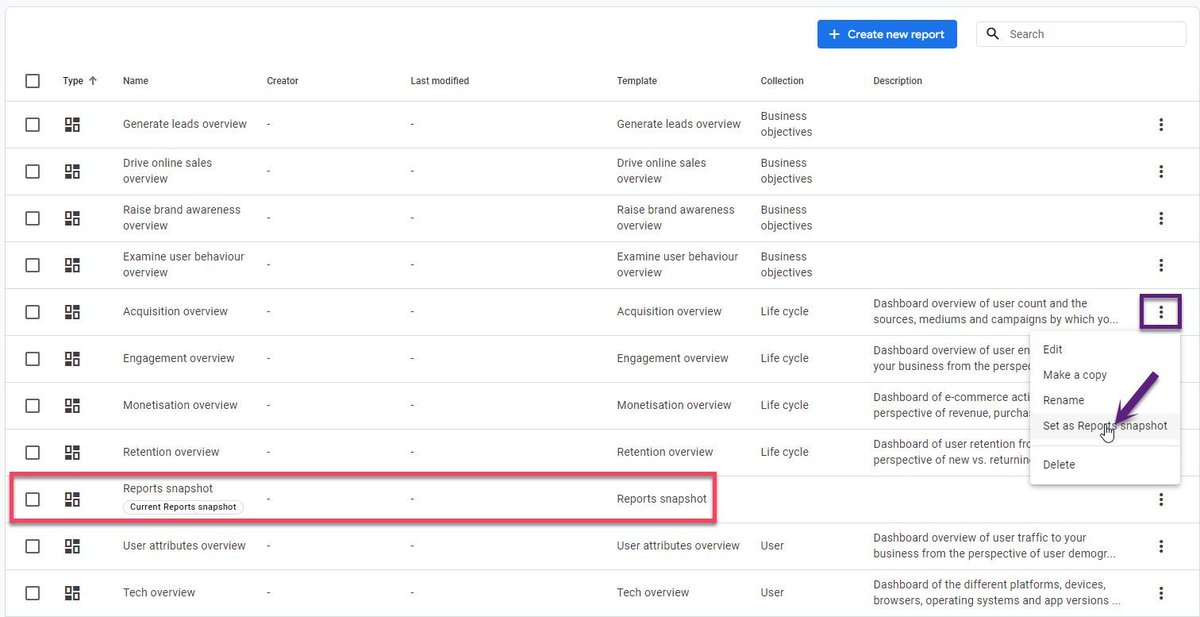Check the Retention overview row checkbox
Image resolution: width=1200 pixels, height=617 pixels.
[33, 452]
